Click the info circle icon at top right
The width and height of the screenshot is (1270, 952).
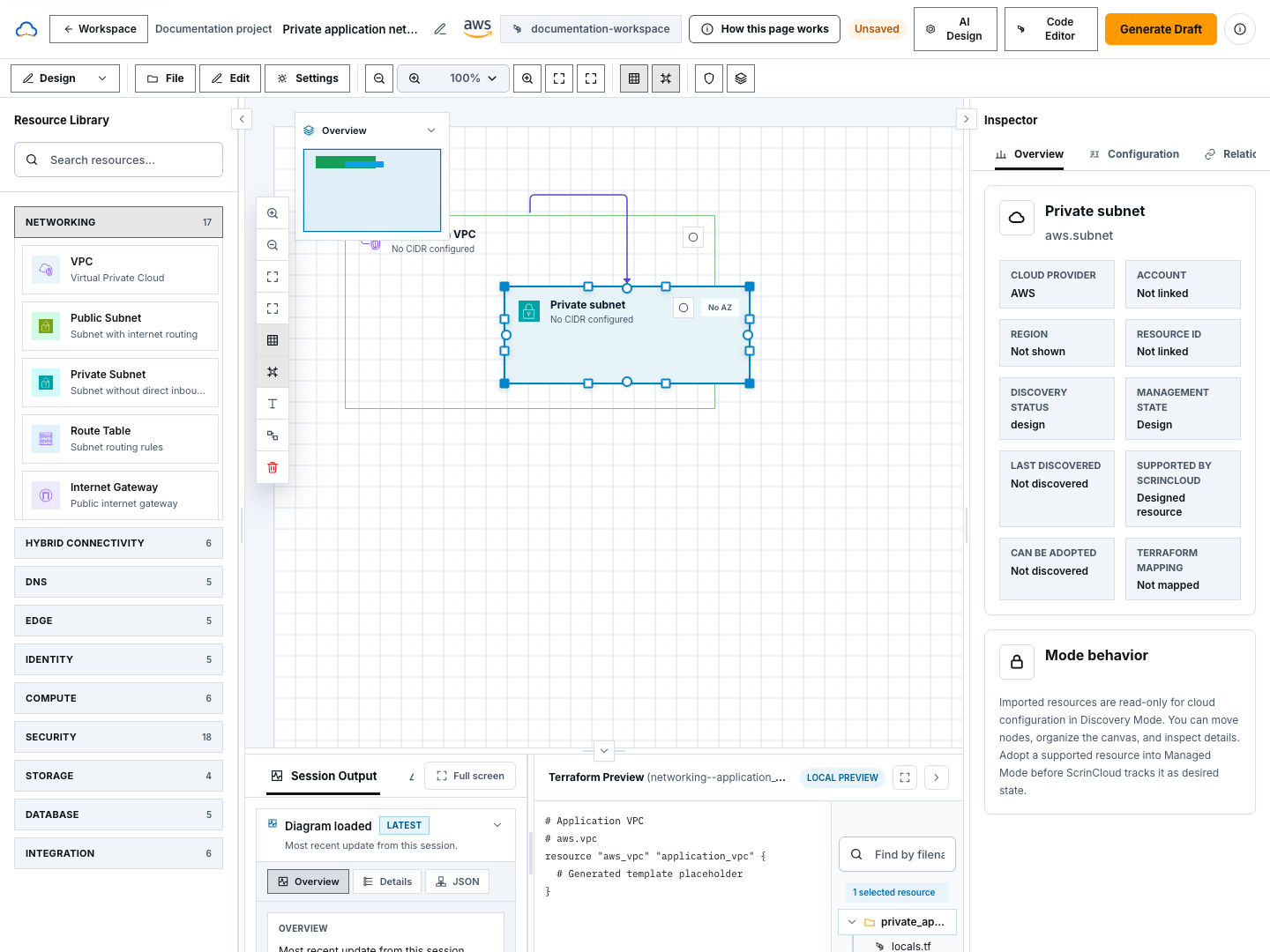tap(1240, 29)
